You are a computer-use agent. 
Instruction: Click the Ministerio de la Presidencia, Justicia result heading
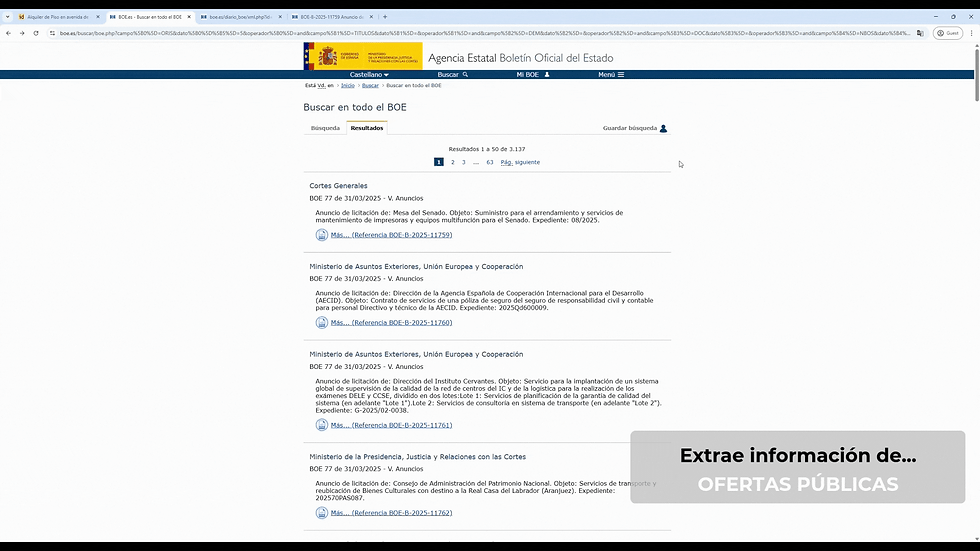click(418, 457)
